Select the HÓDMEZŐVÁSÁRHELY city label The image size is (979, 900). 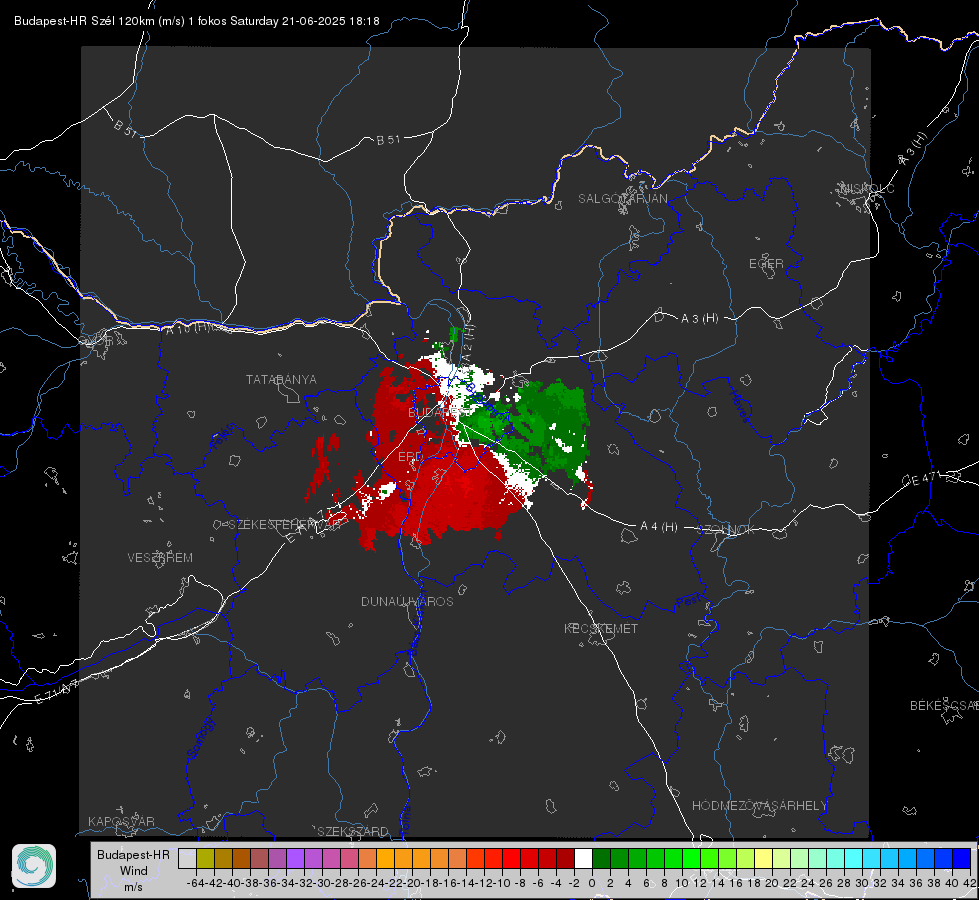(759, 806)
